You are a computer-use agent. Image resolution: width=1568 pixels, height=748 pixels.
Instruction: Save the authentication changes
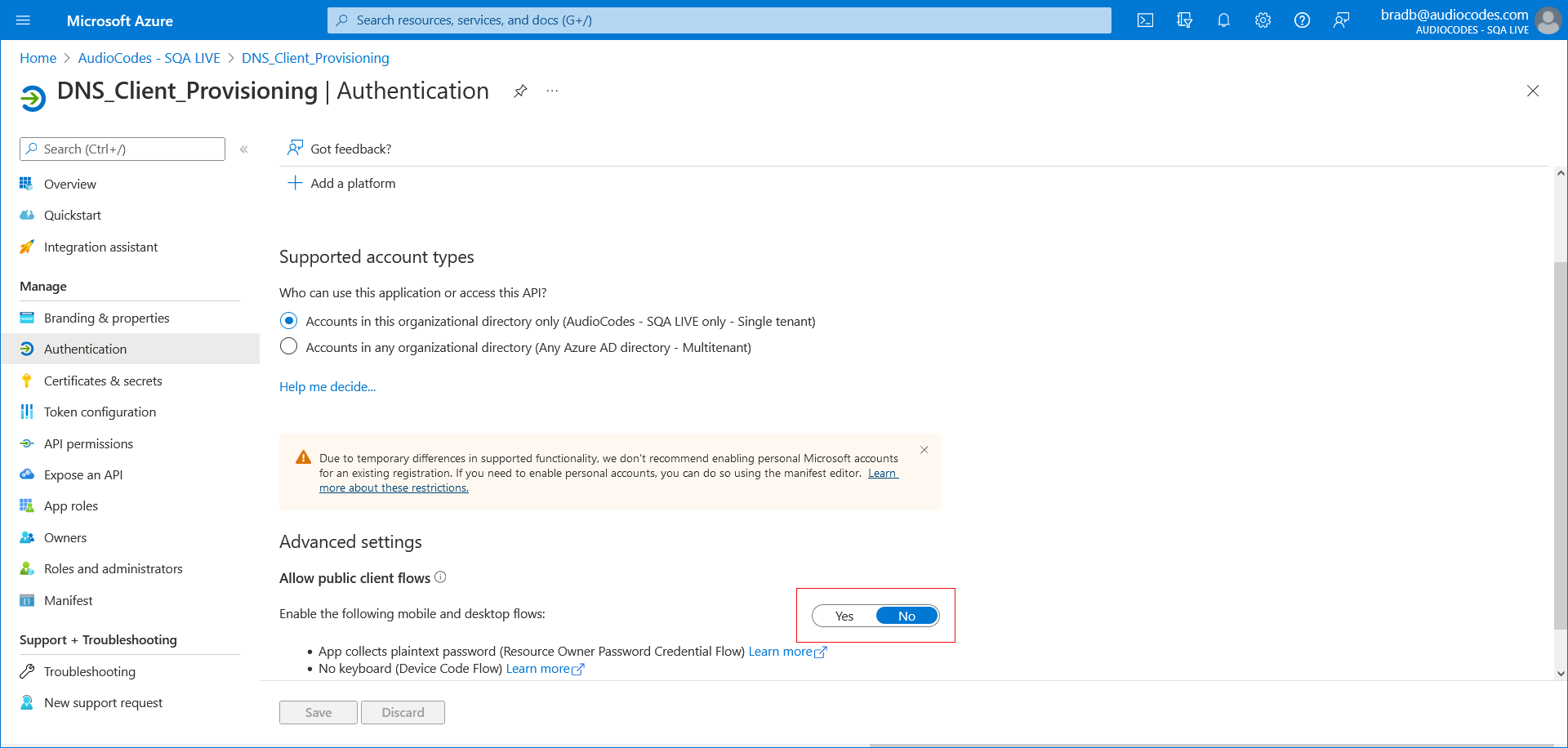click(x=318, y=711)
